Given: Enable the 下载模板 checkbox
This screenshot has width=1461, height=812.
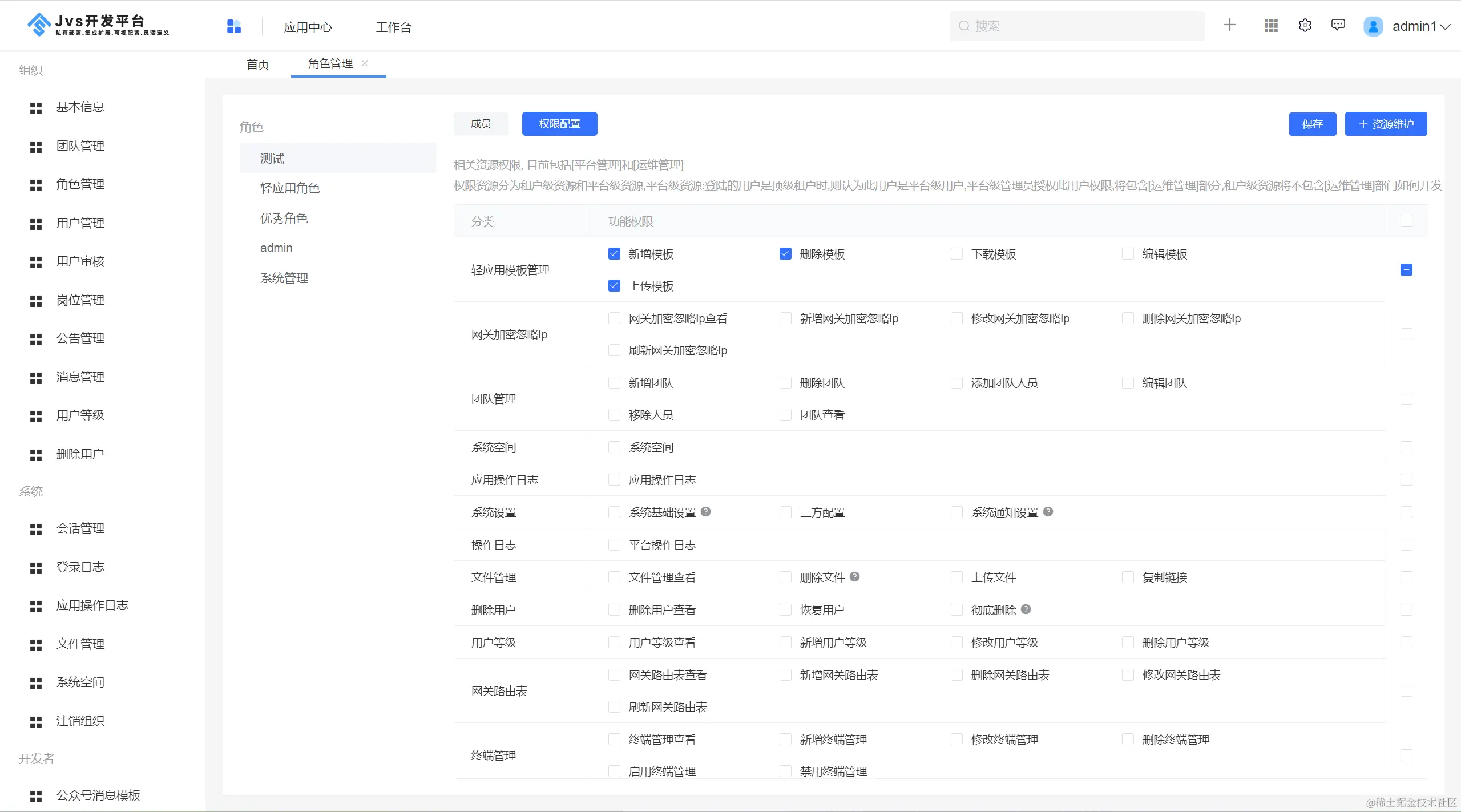Looking at the screenshot, I should pyautogui.click(x=956, y=254).
